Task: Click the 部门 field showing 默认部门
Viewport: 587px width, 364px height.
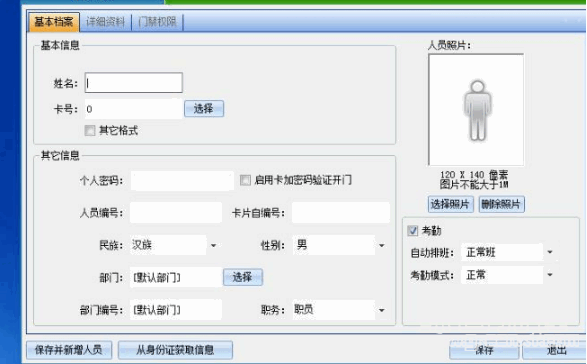Action: (x=176, y=277)
